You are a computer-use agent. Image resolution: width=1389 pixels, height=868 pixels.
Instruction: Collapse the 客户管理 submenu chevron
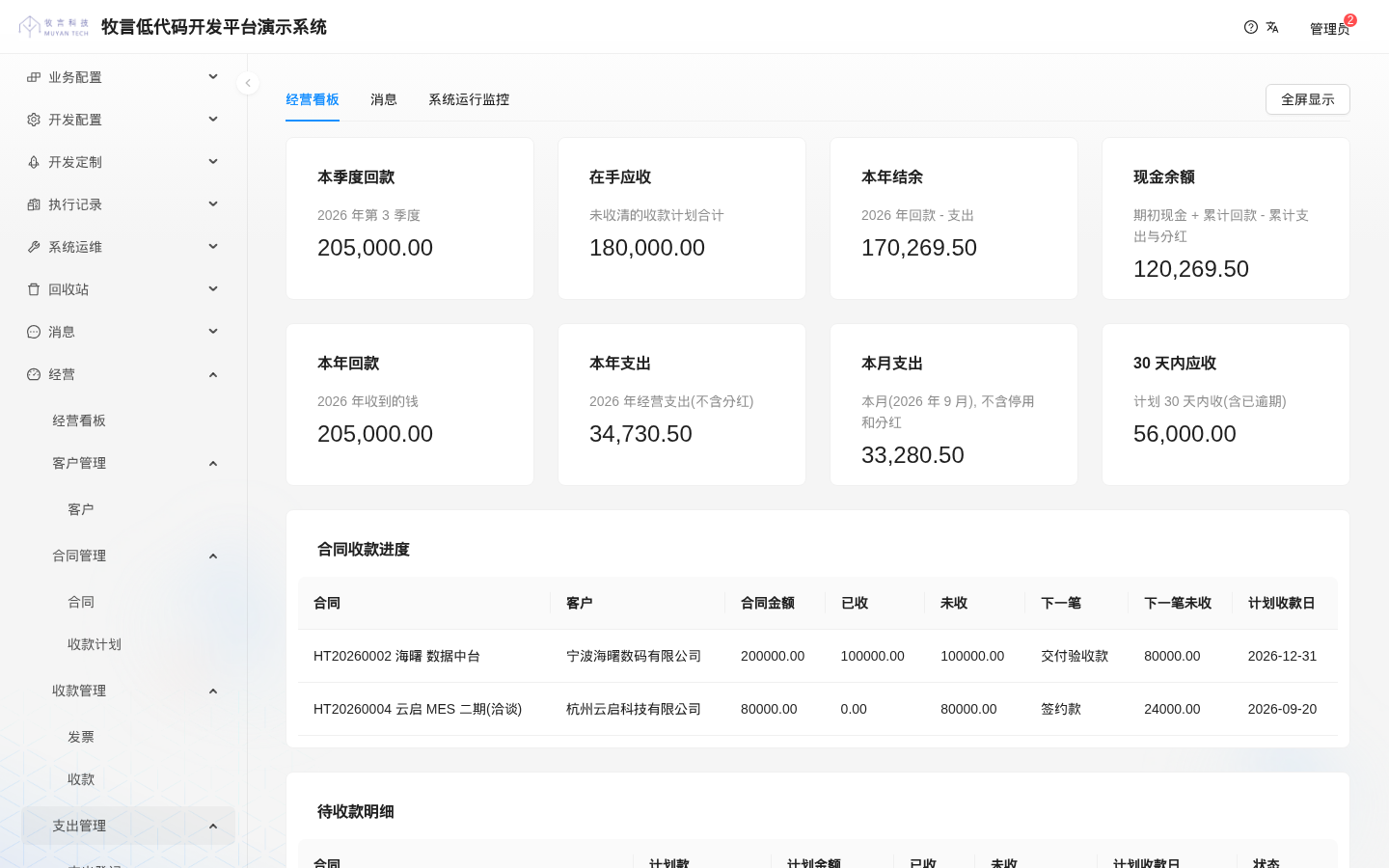213,463
